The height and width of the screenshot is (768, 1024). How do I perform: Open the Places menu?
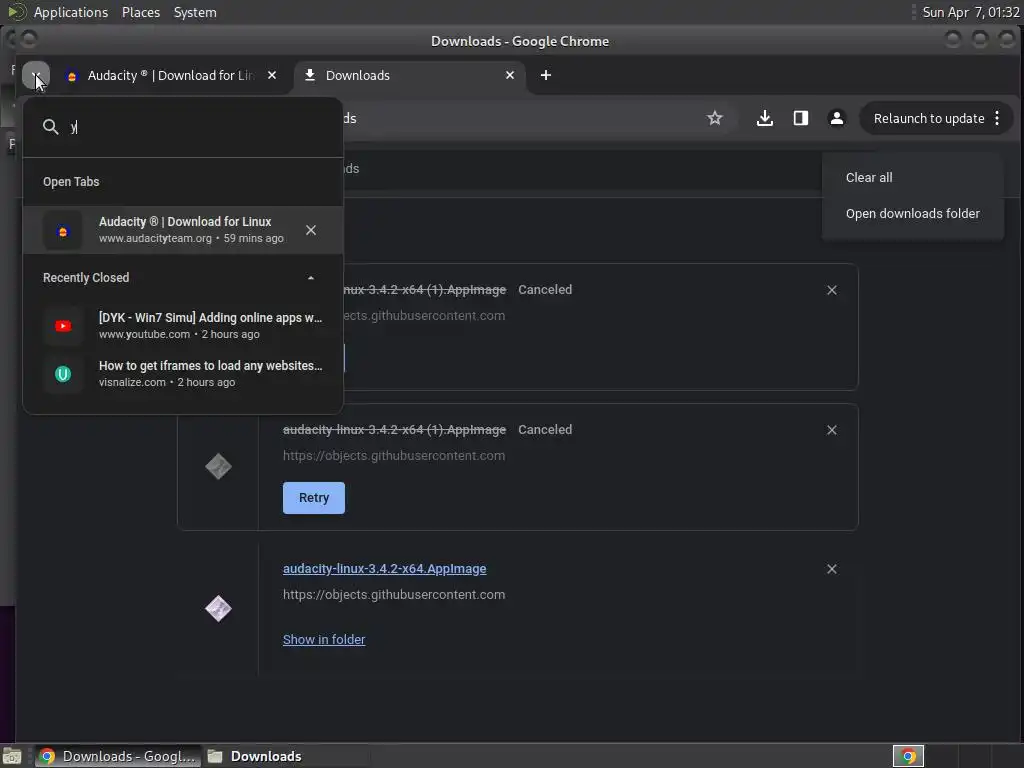[x=140, y=12]
